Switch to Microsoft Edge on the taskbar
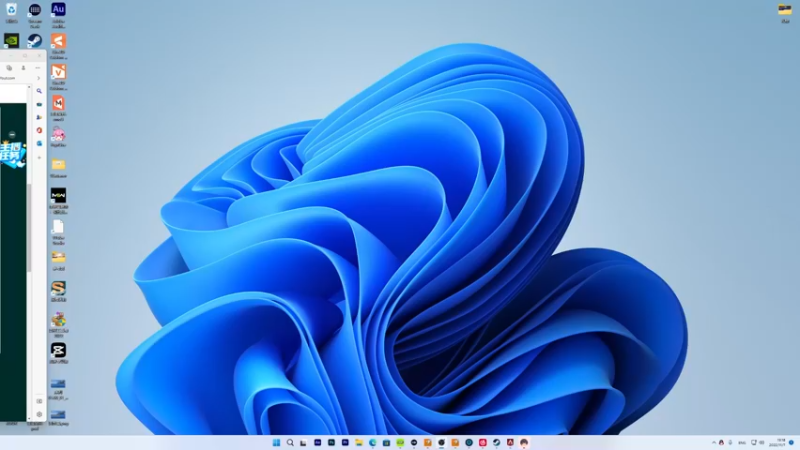This screenshot has height=450, width=800. click(x=372, y=442)
